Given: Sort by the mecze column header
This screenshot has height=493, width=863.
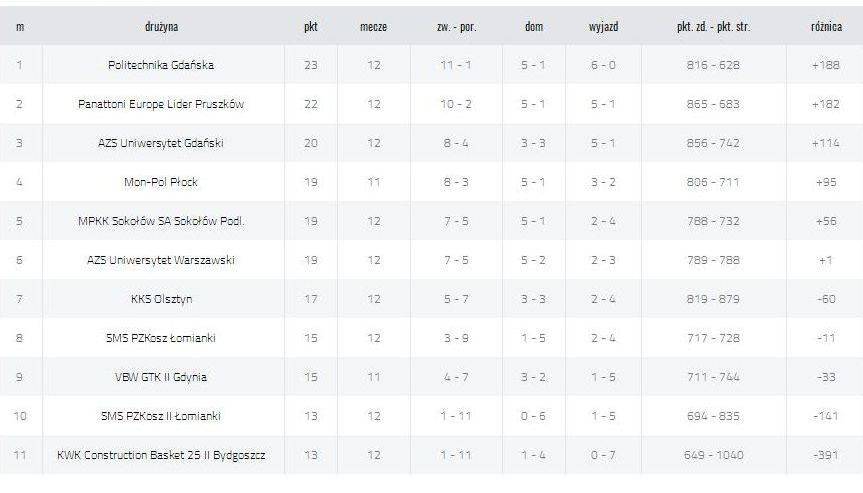Looking at the screenshot, I should click(x=373, y=26).
